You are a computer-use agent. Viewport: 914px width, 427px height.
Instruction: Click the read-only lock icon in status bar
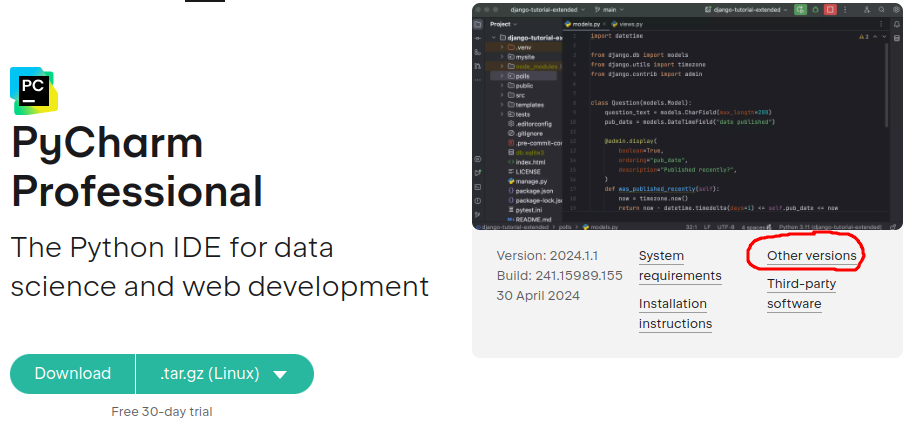[x=892, y=227]
